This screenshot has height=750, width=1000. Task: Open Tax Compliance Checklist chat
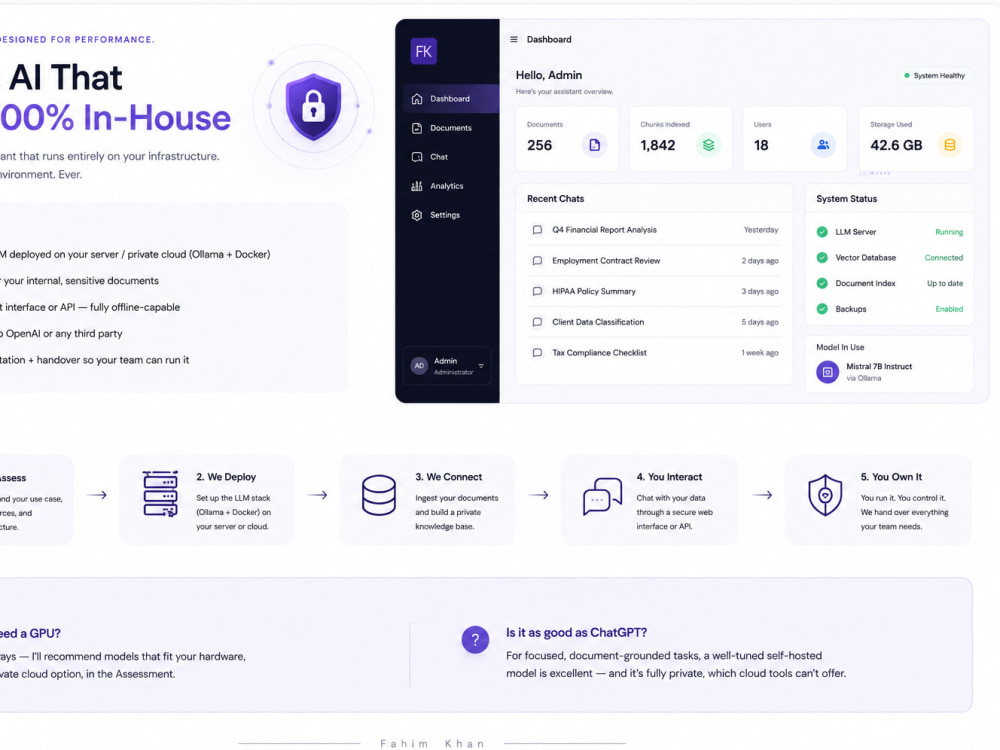click(654, 353)
